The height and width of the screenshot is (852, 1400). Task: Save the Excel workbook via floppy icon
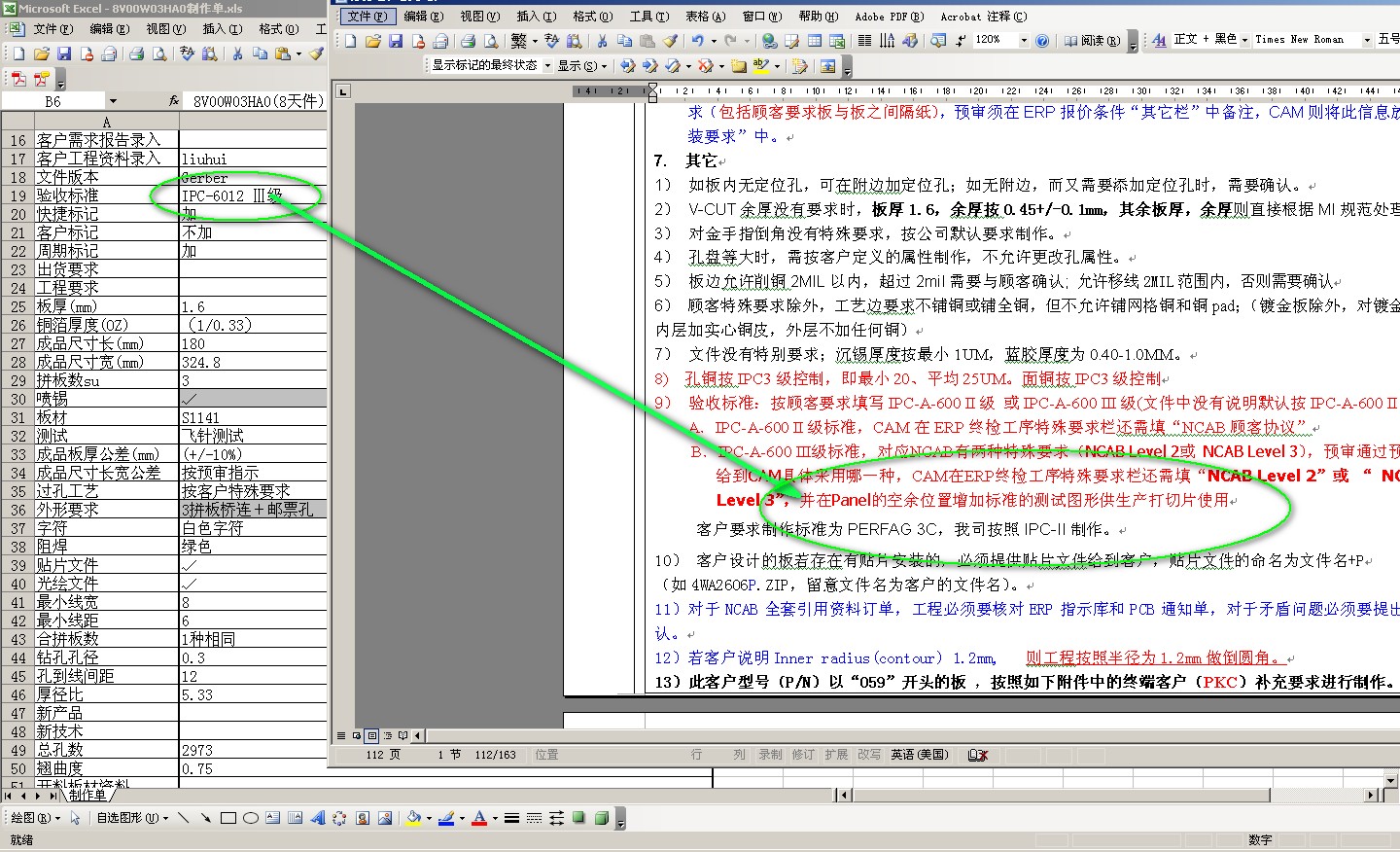(64, 53)
